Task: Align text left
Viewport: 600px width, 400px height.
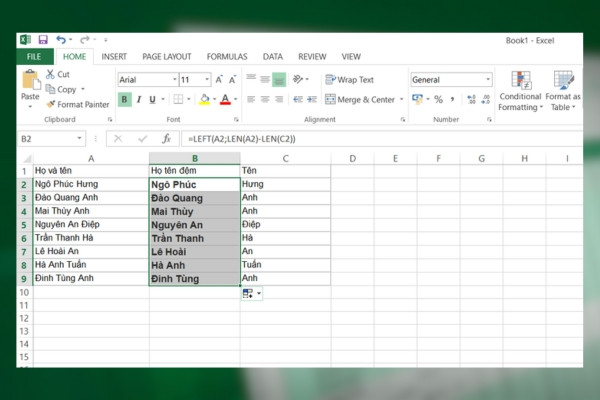Action: (251, 100)
